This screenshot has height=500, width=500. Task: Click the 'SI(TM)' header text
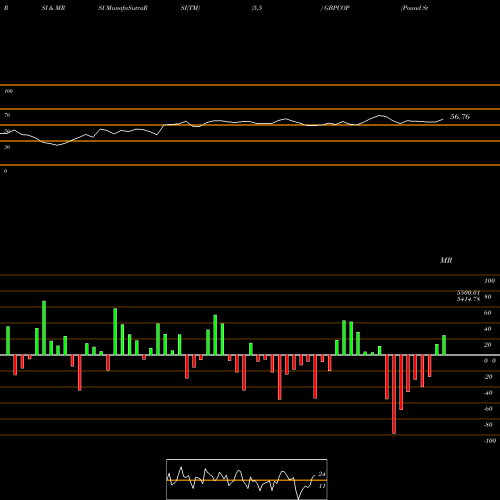(x=190, y=8)
